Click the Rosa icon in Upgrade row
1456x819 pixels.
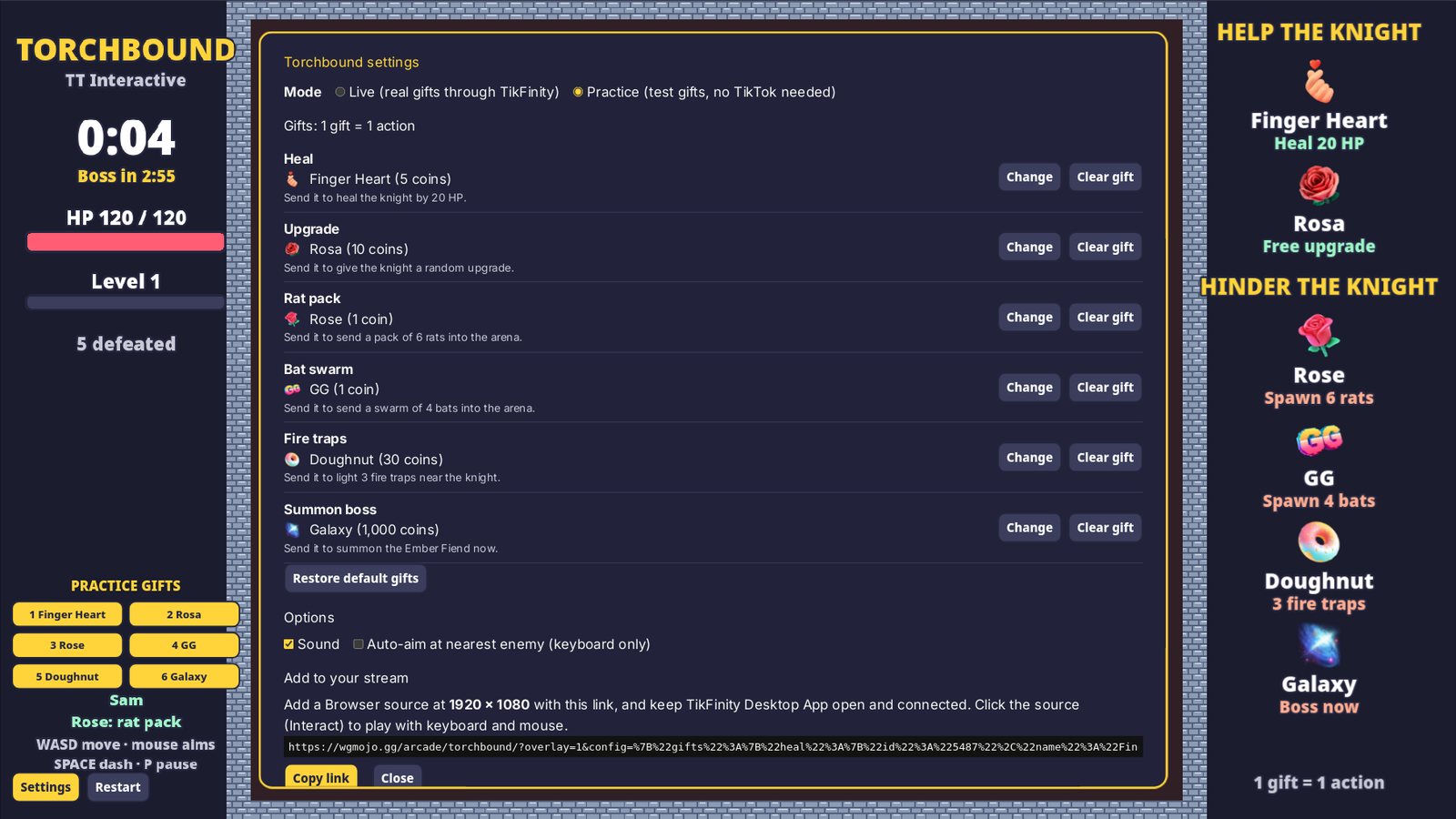pos(292,249)
